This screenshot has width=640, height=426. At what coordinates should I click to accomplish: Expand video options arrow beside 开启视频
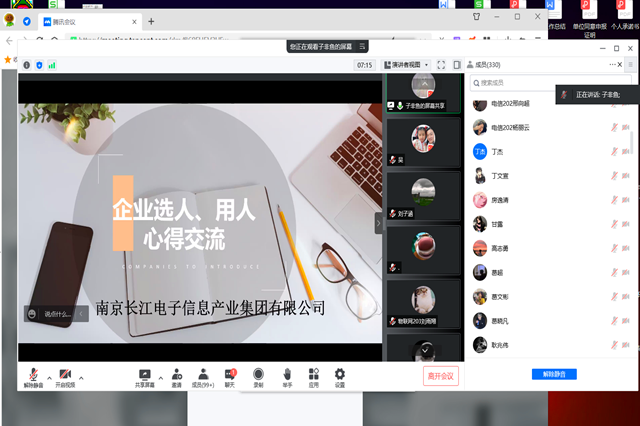click(81, 377)
